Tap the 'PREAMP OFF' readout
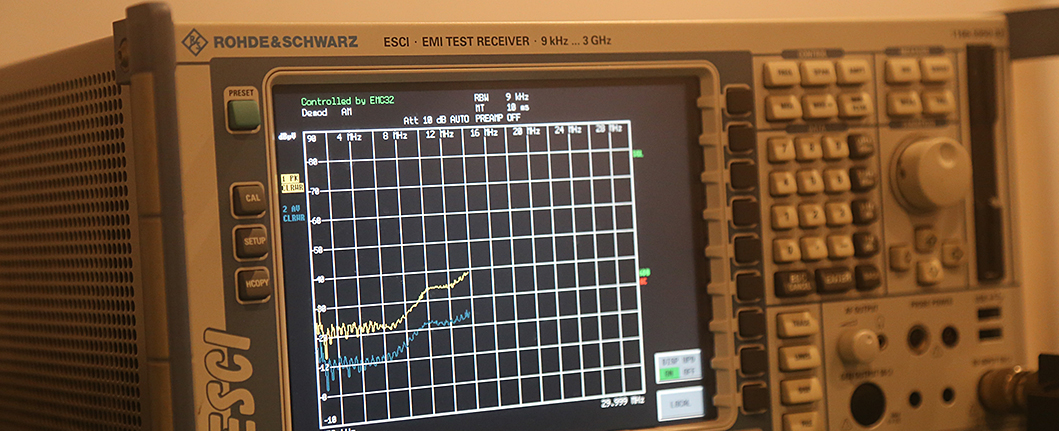Image resolution: width=1060 pixels, height=431 pixels. 497,118
